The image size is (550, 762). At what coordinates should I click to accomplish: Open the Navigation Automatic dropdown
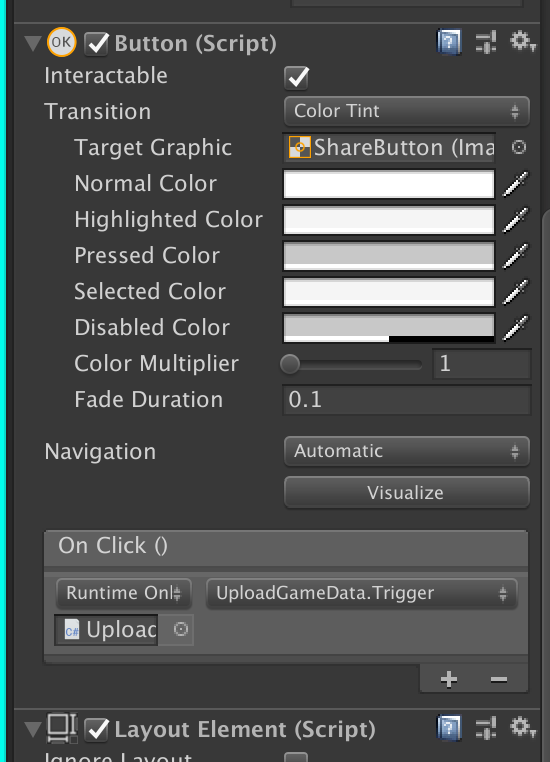tap(407, 451)
